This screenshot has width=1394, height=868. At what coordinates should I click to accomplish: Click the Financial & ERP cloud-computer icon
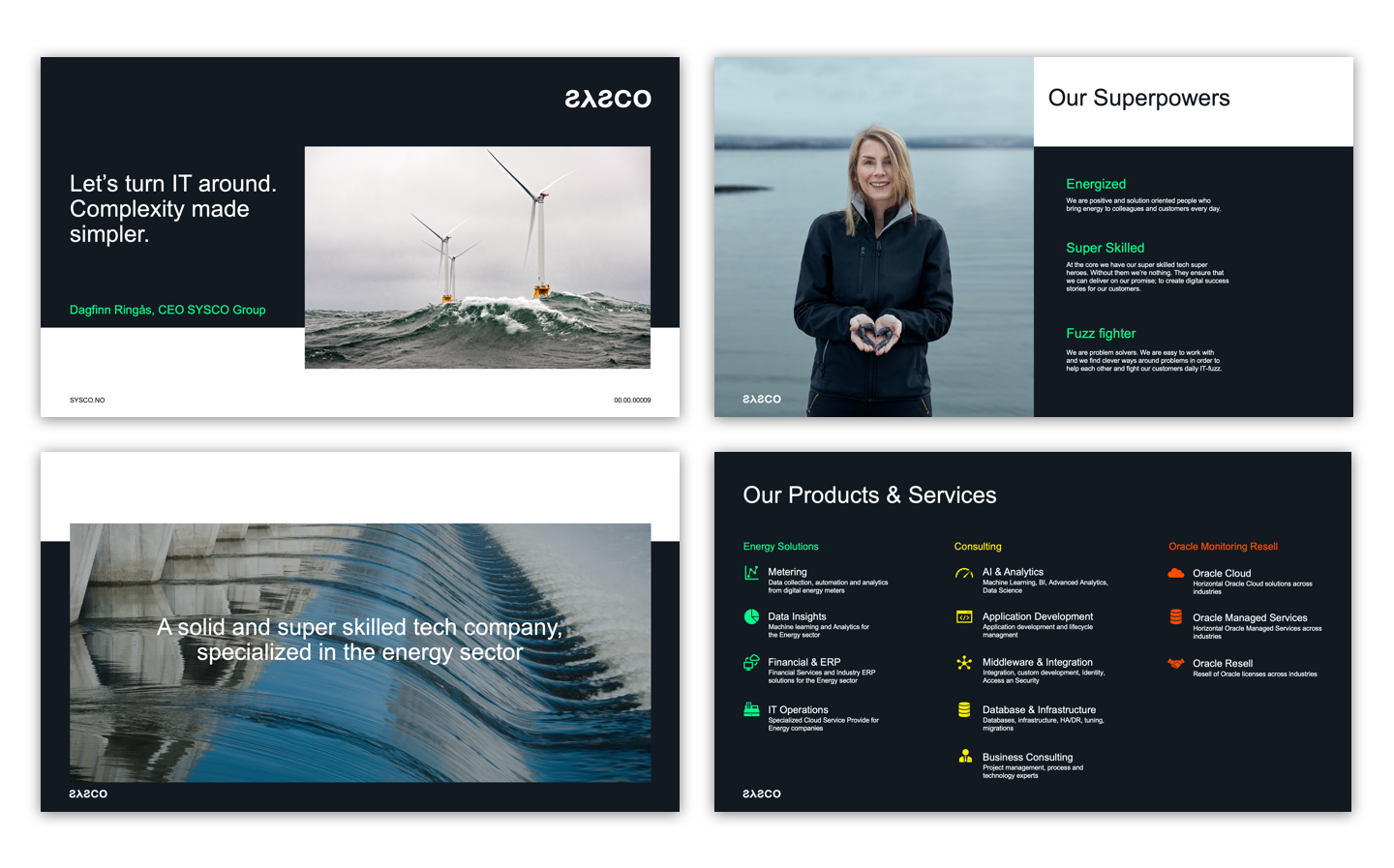(x=751, y=663)
